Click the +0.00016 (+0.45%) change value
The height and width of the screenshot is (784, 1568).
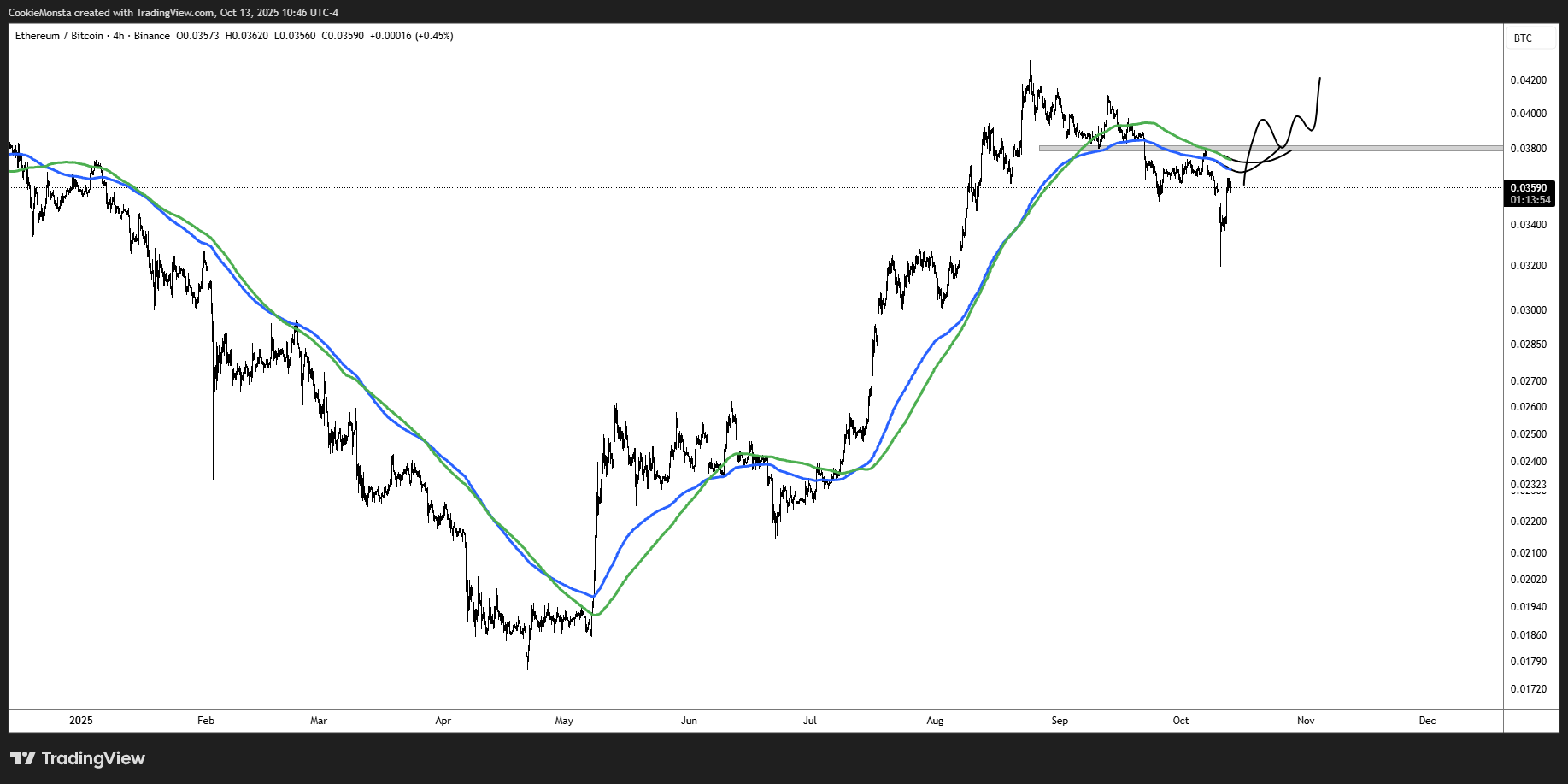click(x=411, y=36)
